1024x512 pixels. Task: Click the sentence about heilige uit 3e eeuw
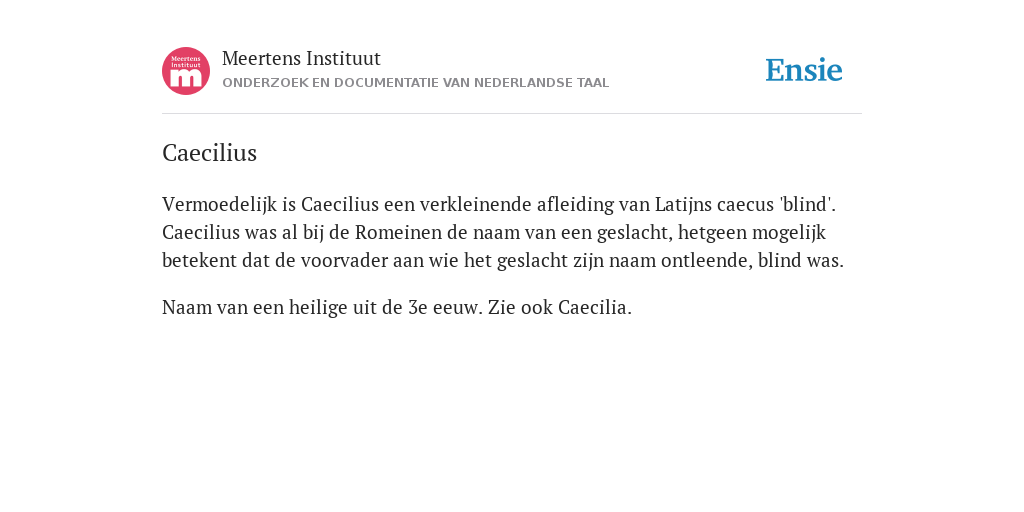point(323,308)
